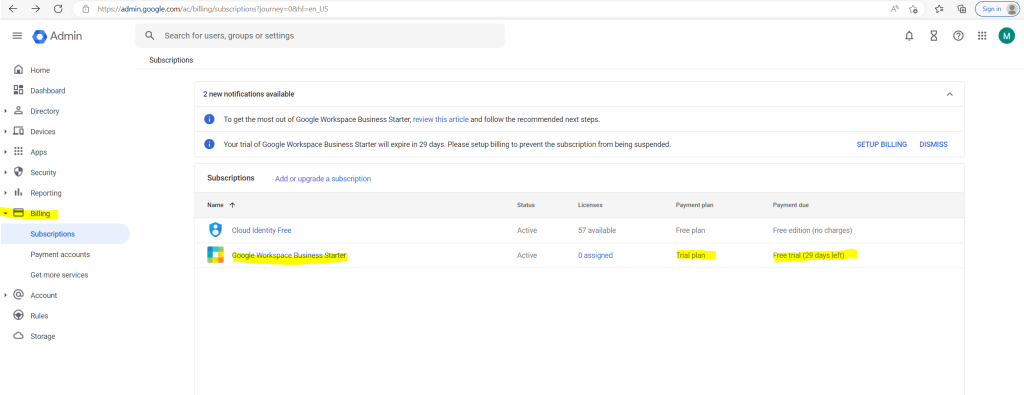Viewport: 1024px width, 395px height.
Task: Click the browser back arrow
Action: click(13, 8)
